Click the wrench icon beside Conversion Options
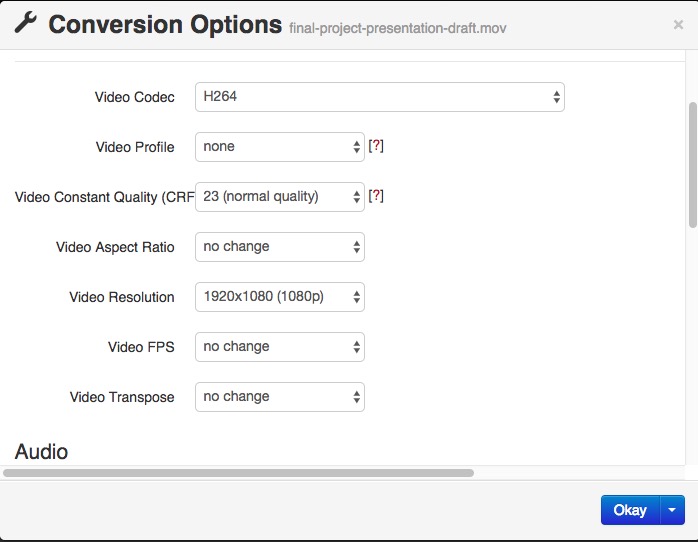 [x=26, y=24]
